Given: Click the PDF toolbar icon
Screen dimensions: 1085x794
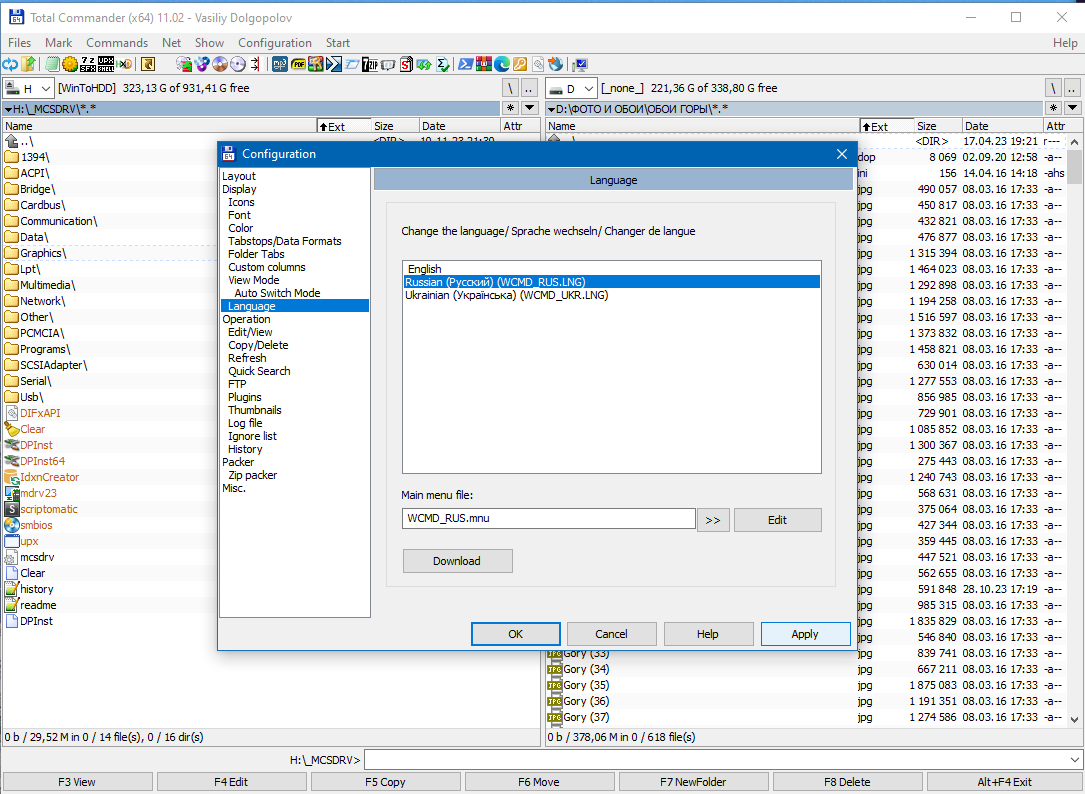Looking at the screenshot, I should point(298,64).
